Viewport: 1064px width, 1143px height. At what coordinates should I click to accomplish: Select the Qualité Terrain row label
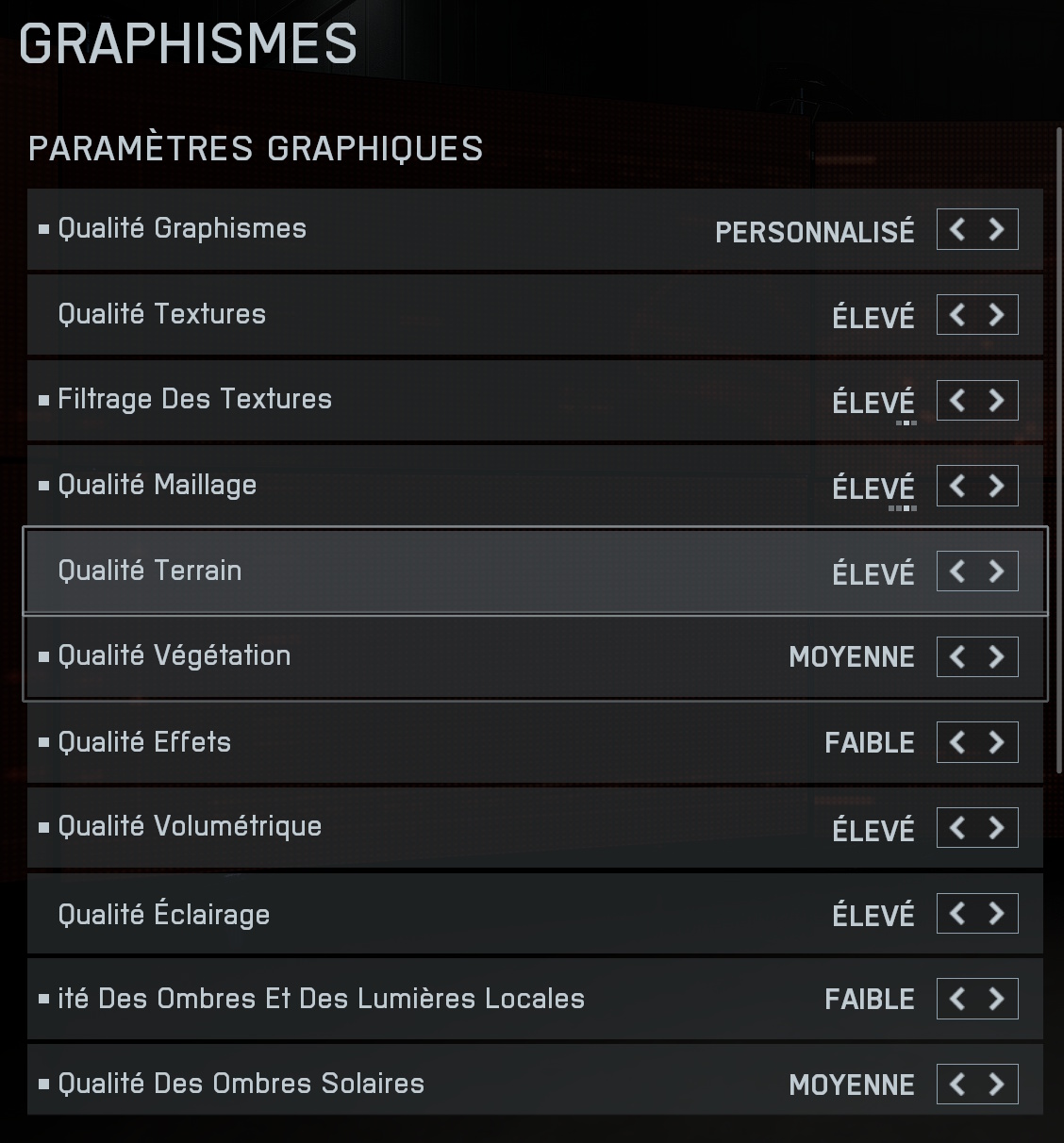click(x=150, y=571)
